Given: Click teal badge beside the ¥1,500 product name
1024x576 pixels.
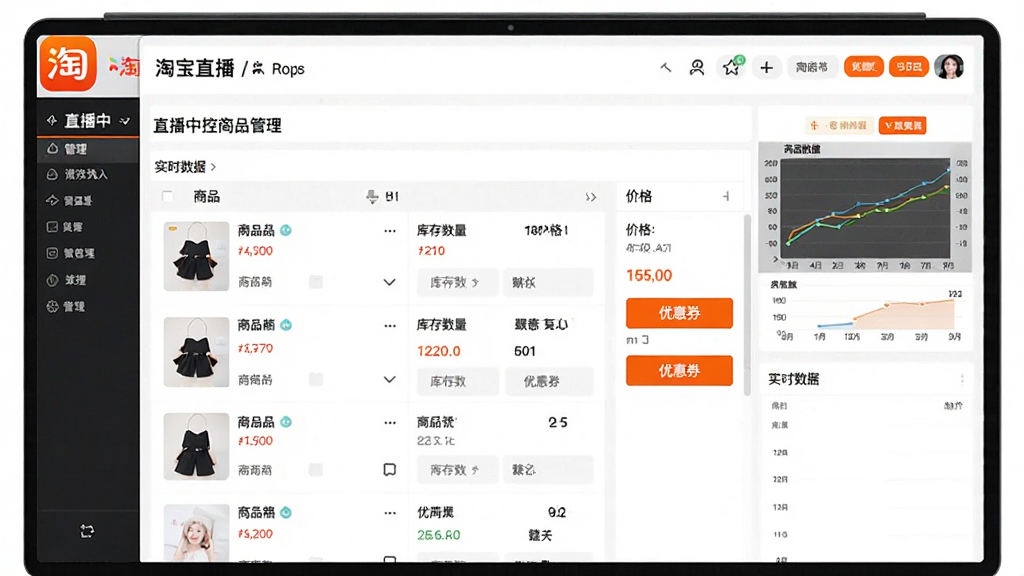Looking at the screenshot, I should coord(286,422).
